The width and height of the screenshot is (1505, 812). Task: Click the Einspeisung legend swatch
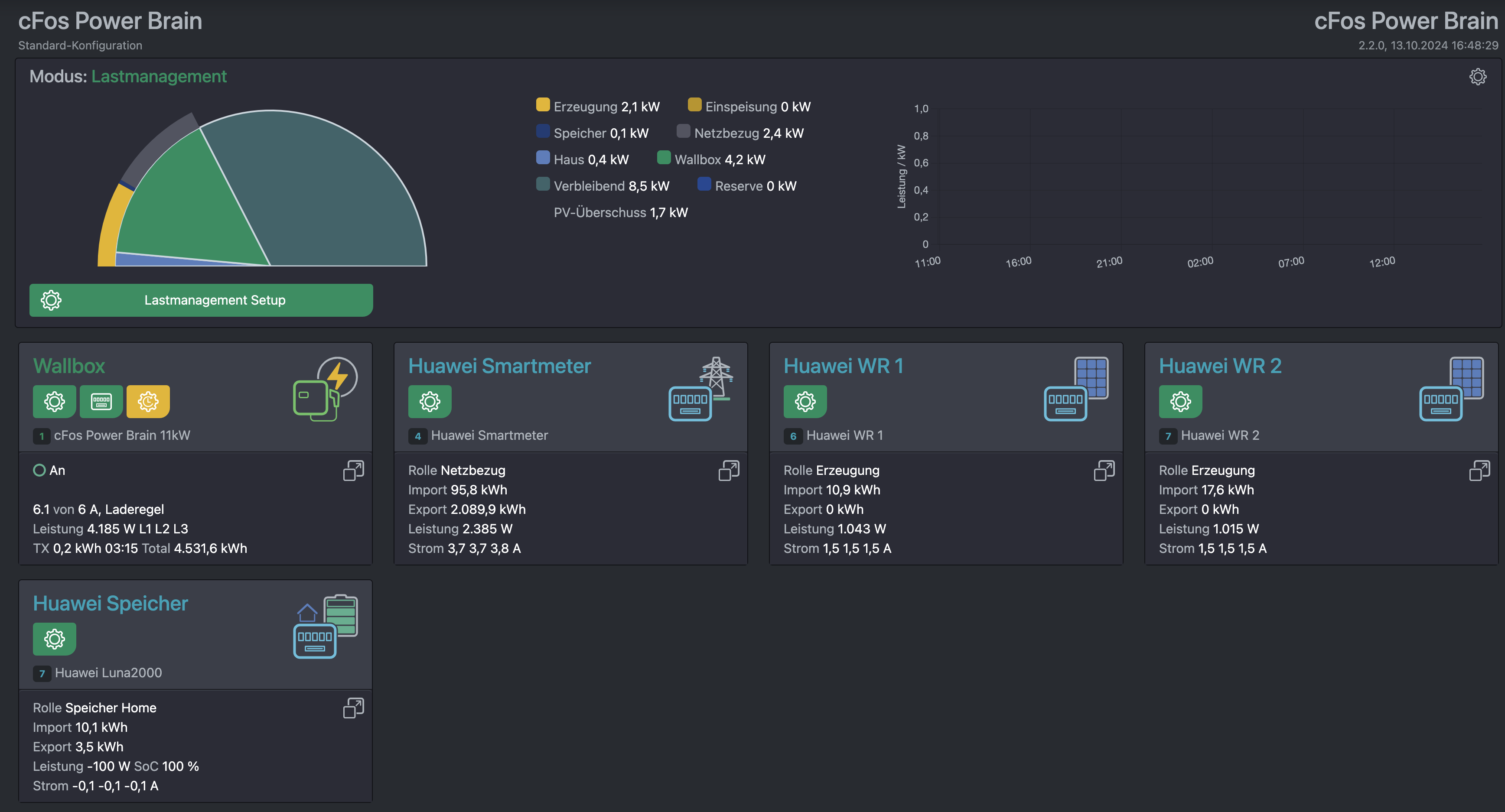(x=694, y=104)
